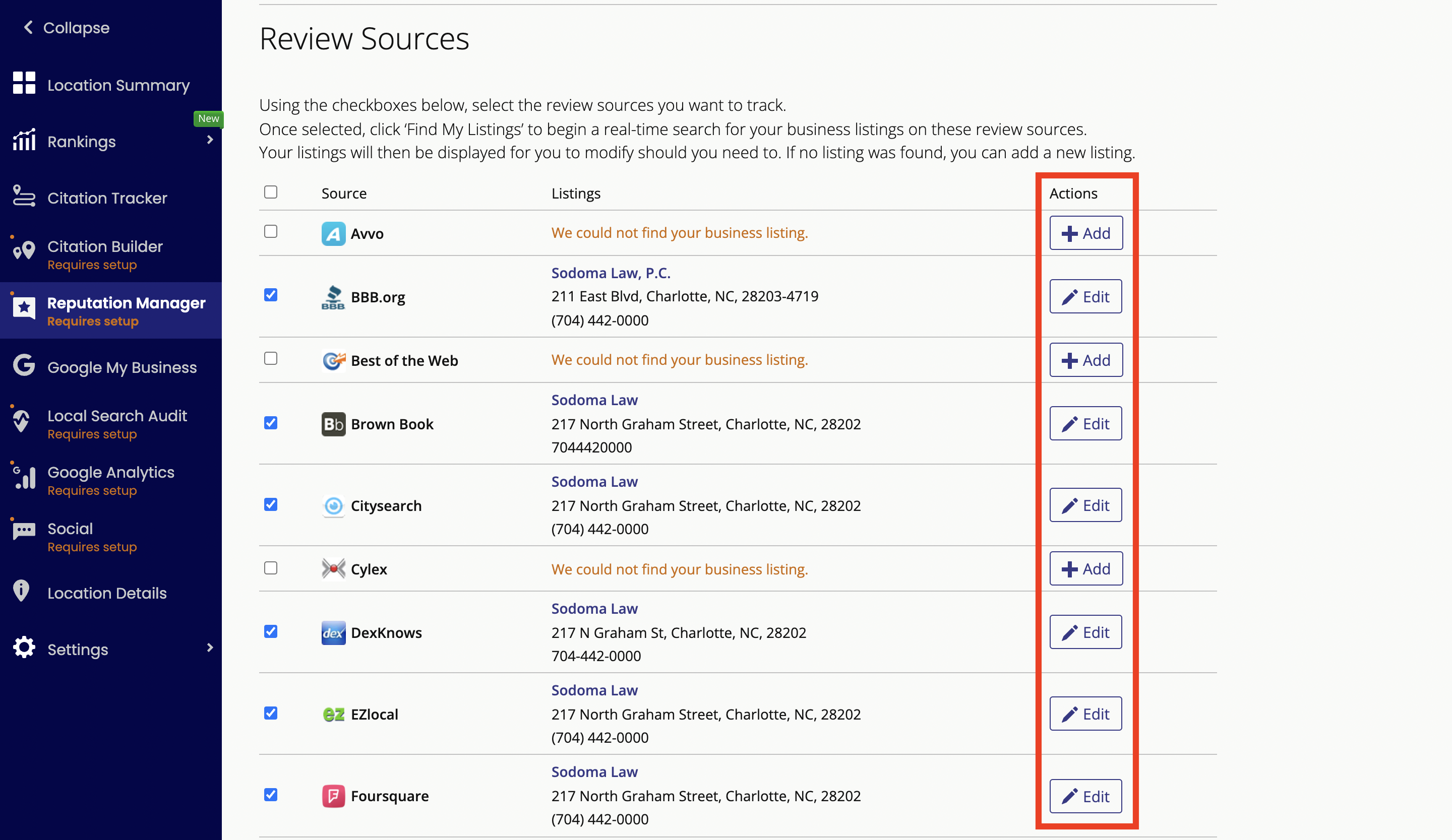Image resolution: width=1452 pixels, height=840 pixels.
Task: Click the BBB.org source logo
Action: click(333, 298)
